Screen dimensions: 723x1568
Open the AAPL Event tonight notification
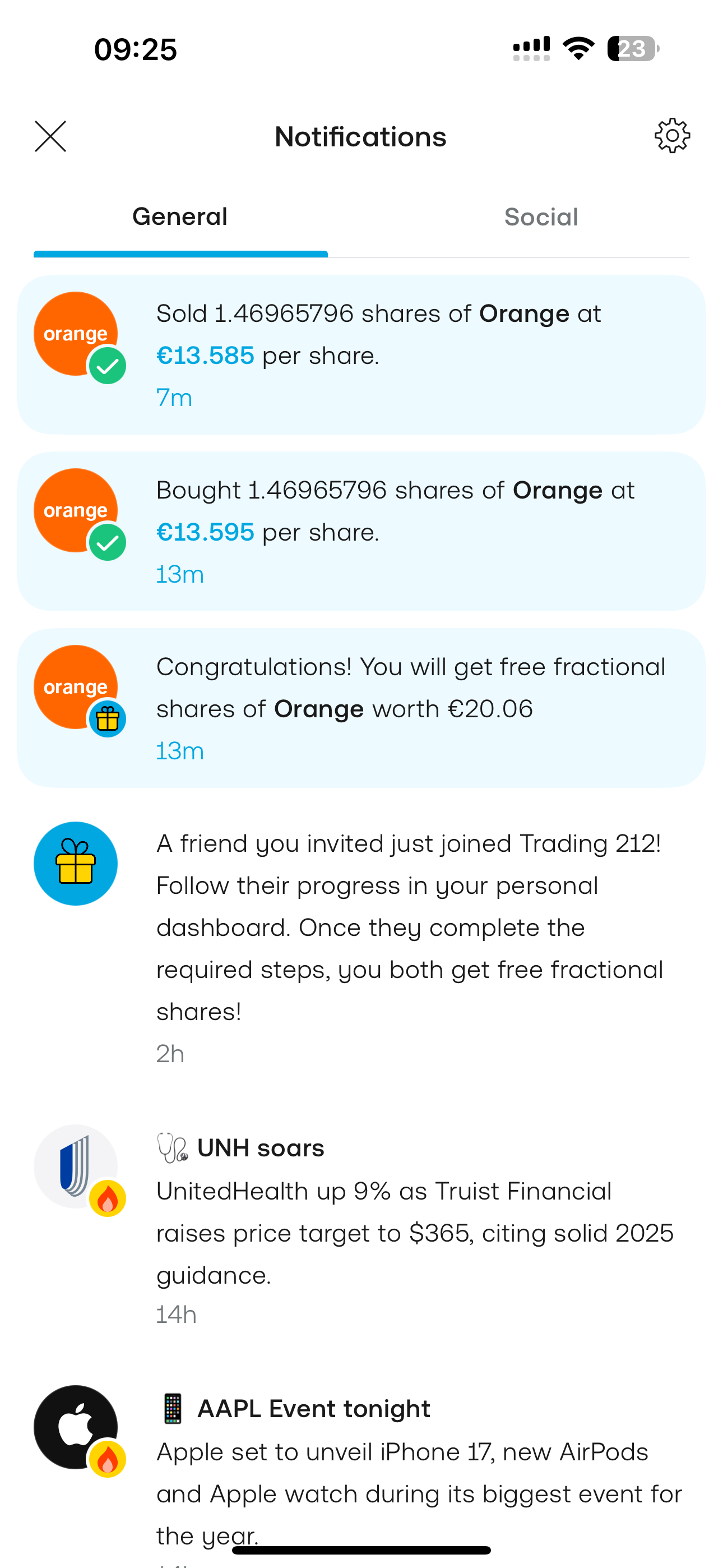[361, 1473]
